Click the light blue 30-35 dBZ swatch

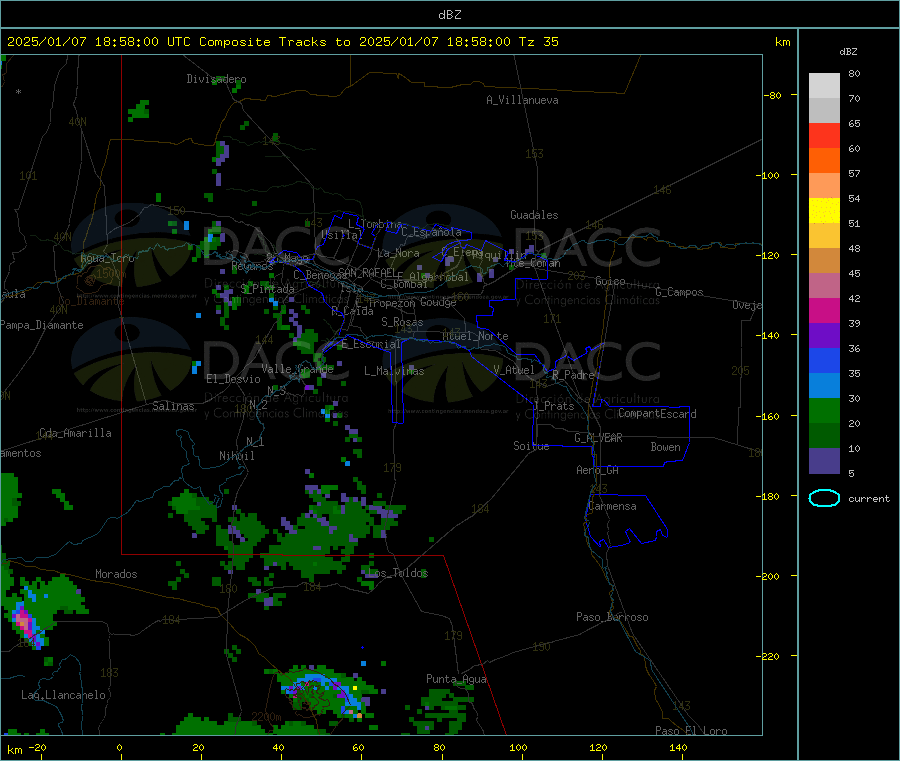pos(824,386)
